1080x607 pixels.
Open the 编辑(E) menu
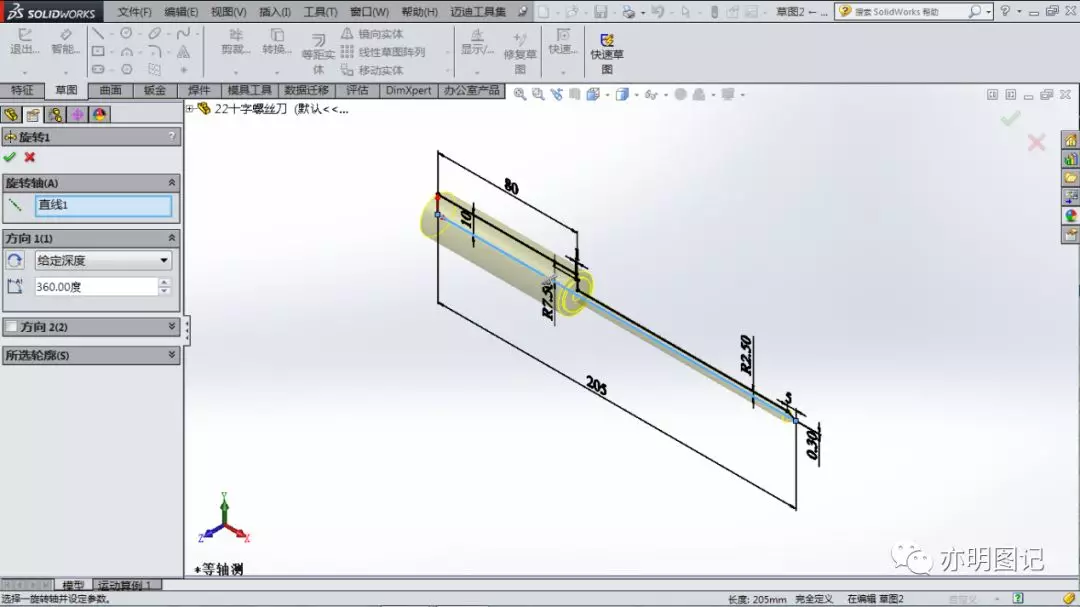(x=181, y=12)
